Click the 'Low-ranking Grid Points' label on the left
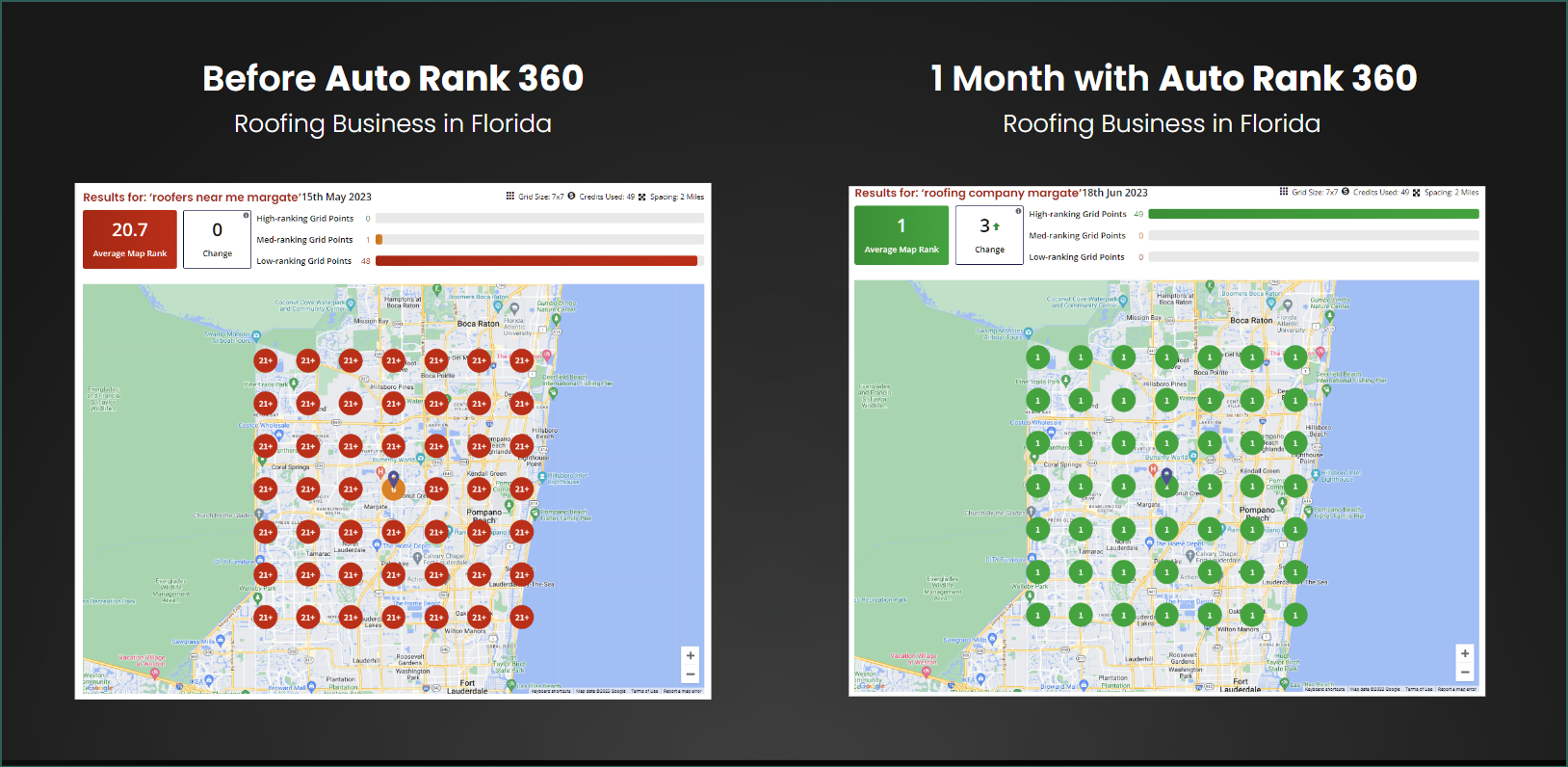 pyautogui.click(x=304, y=261)
